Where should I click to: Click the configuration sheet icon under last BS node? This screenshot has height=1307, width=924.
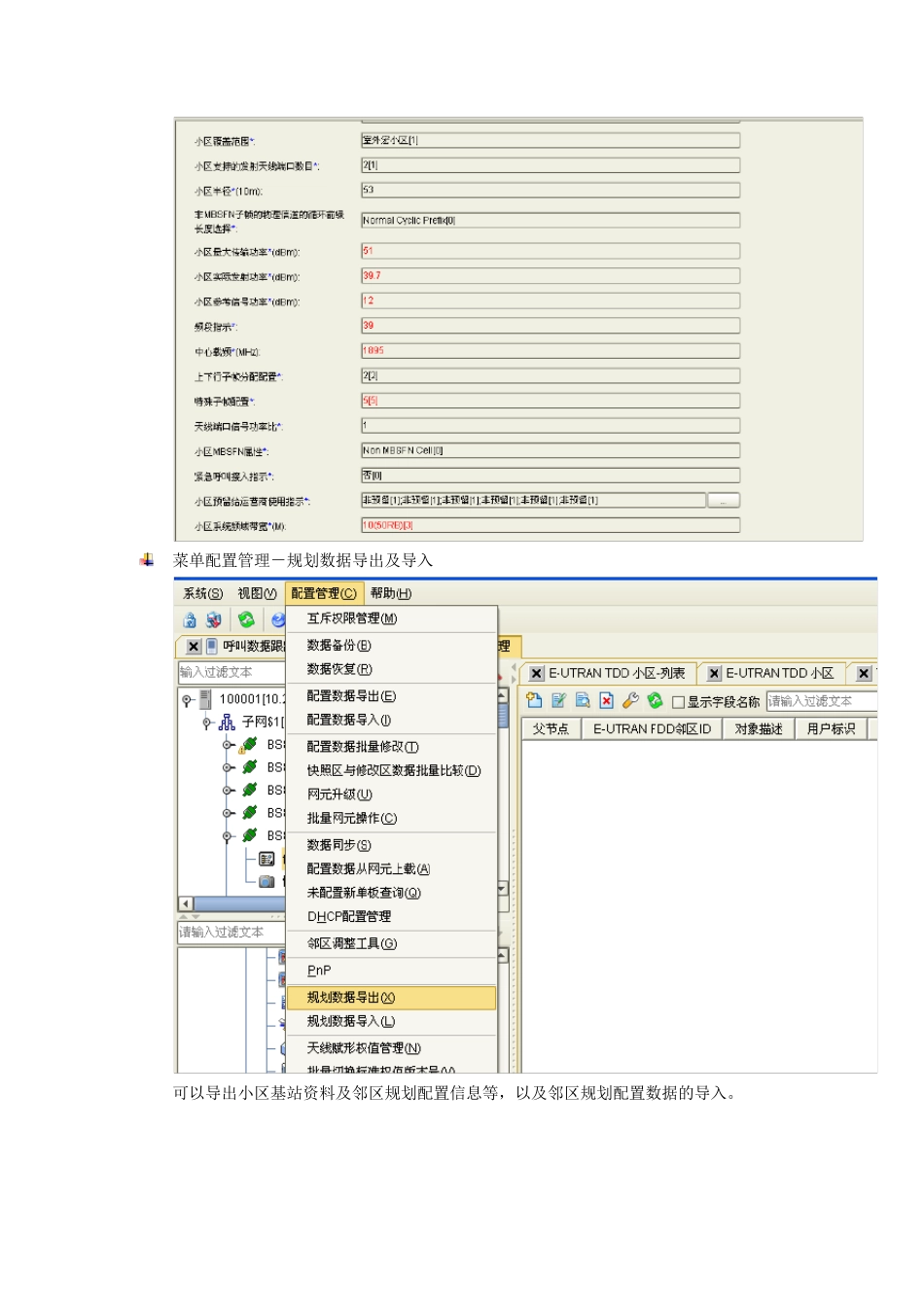[267, 859]
